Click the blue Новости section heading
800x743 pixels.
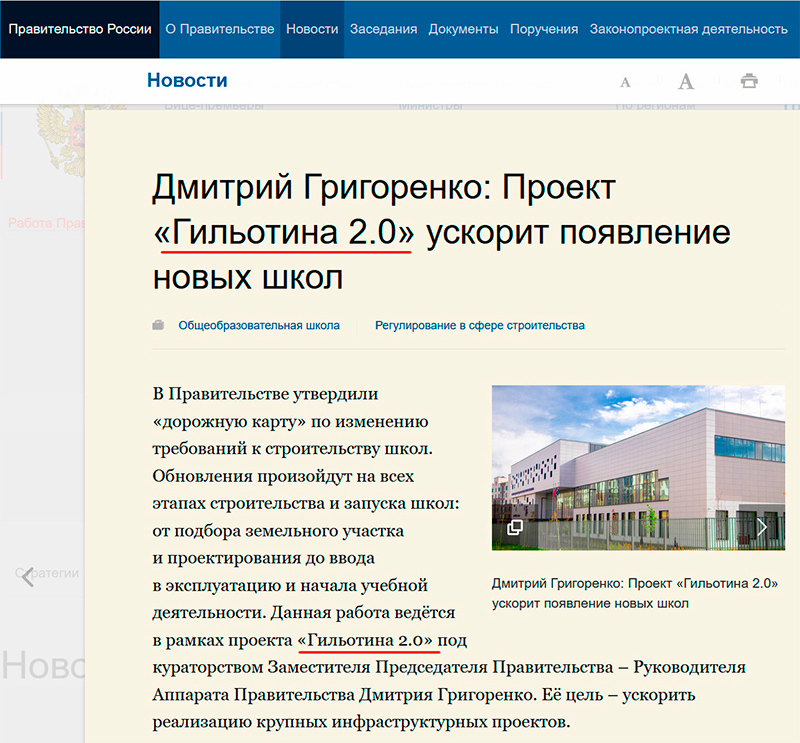187,81
